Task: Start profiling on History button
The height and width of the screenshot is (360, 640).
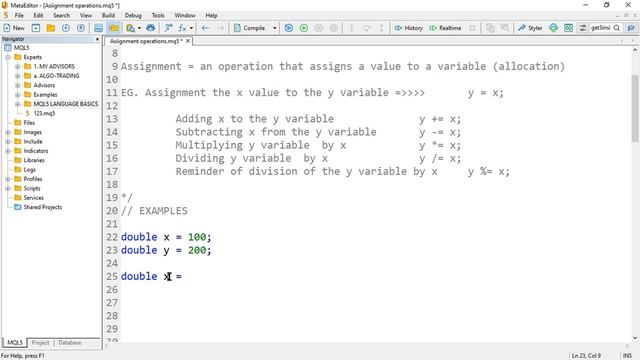Action: [x=409, y=28]
